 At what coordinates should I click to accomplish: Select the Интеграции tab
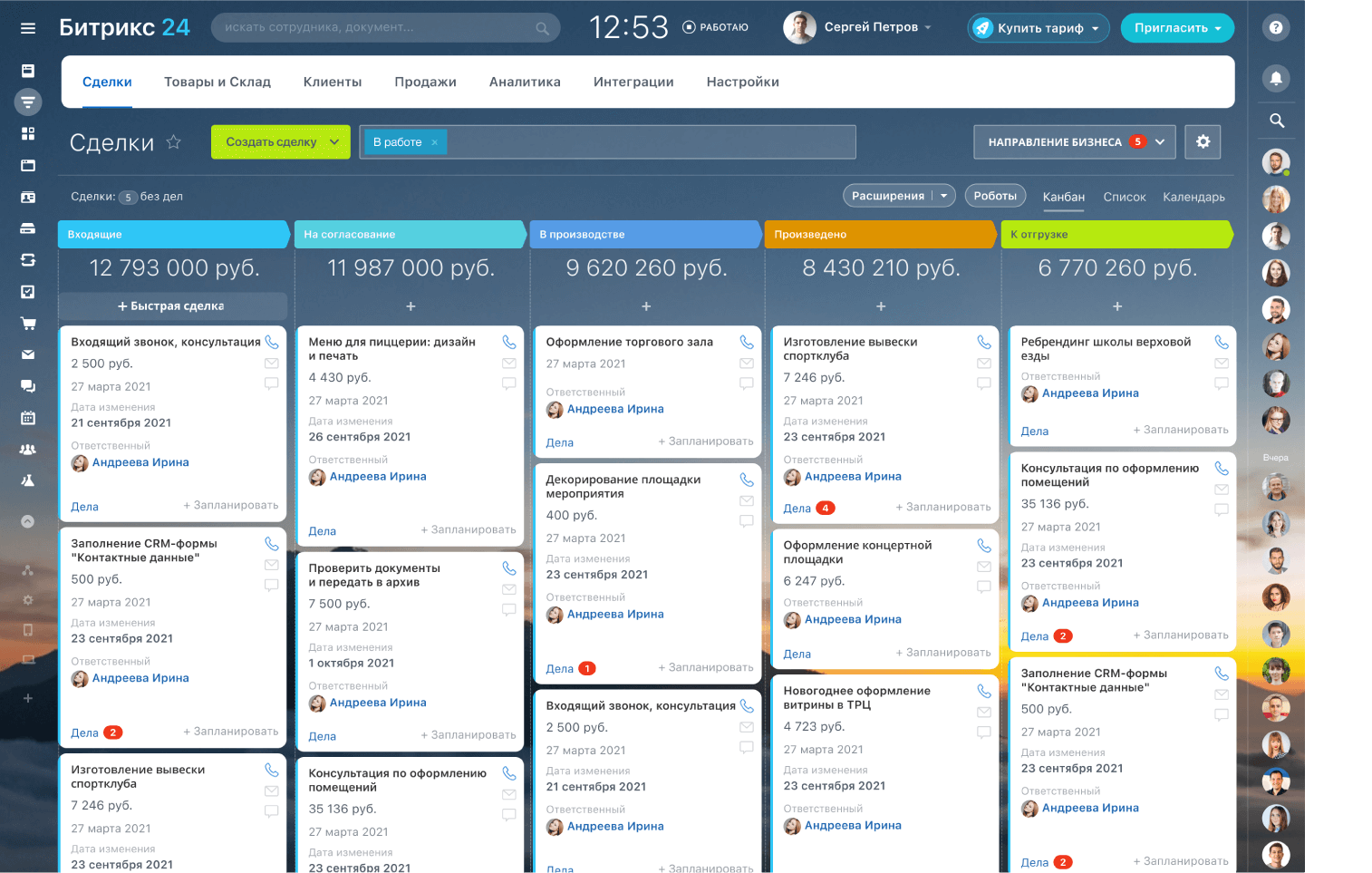click(x=633, y=82)
